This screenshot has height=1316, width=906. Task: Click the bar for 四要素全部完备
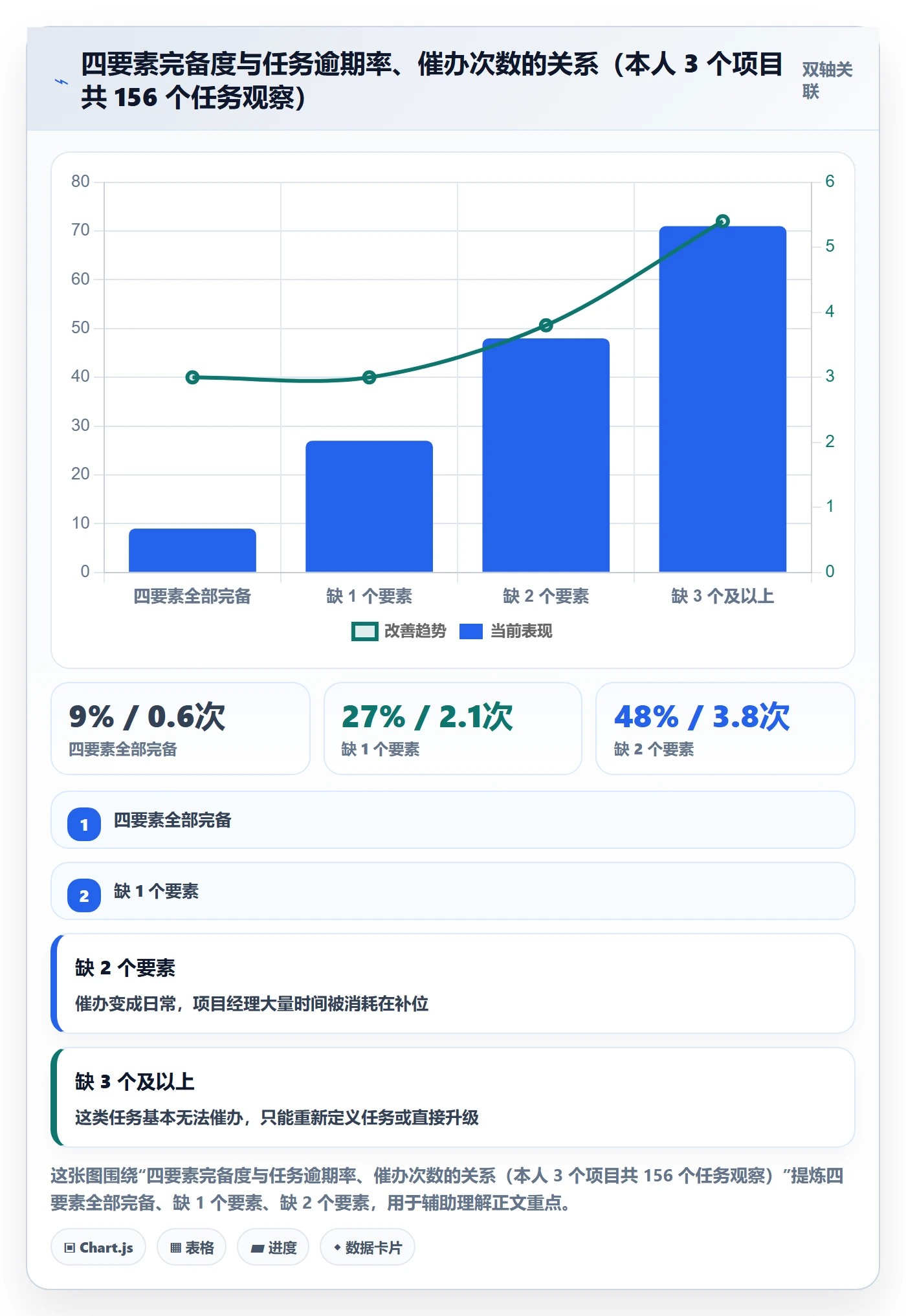pyautogui.click(x=192, y=551)
